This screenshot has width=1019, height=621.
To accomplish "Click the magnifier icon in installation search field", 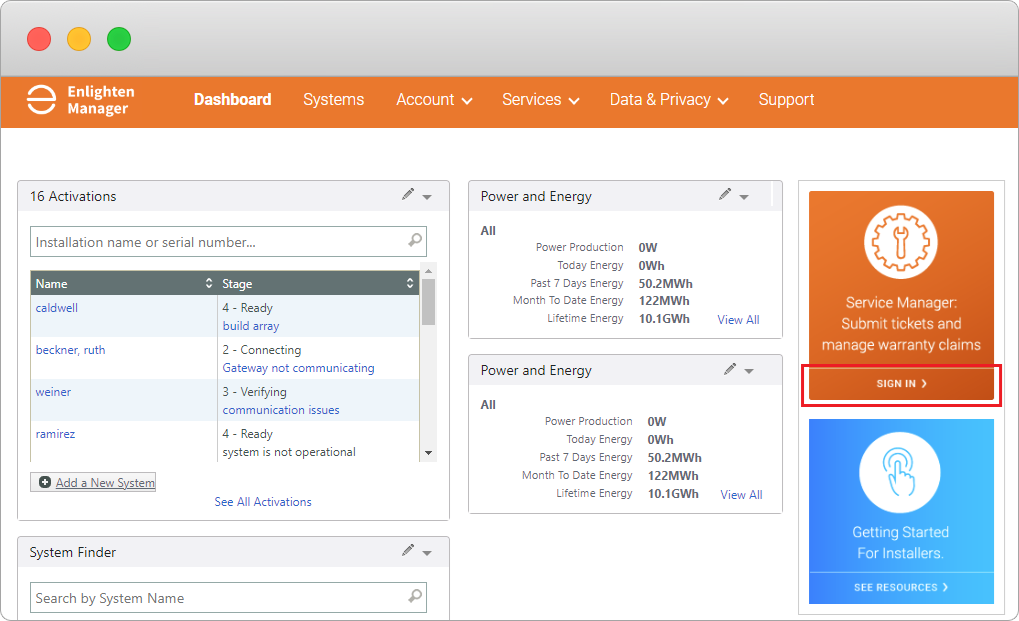I will pos(414,241).
